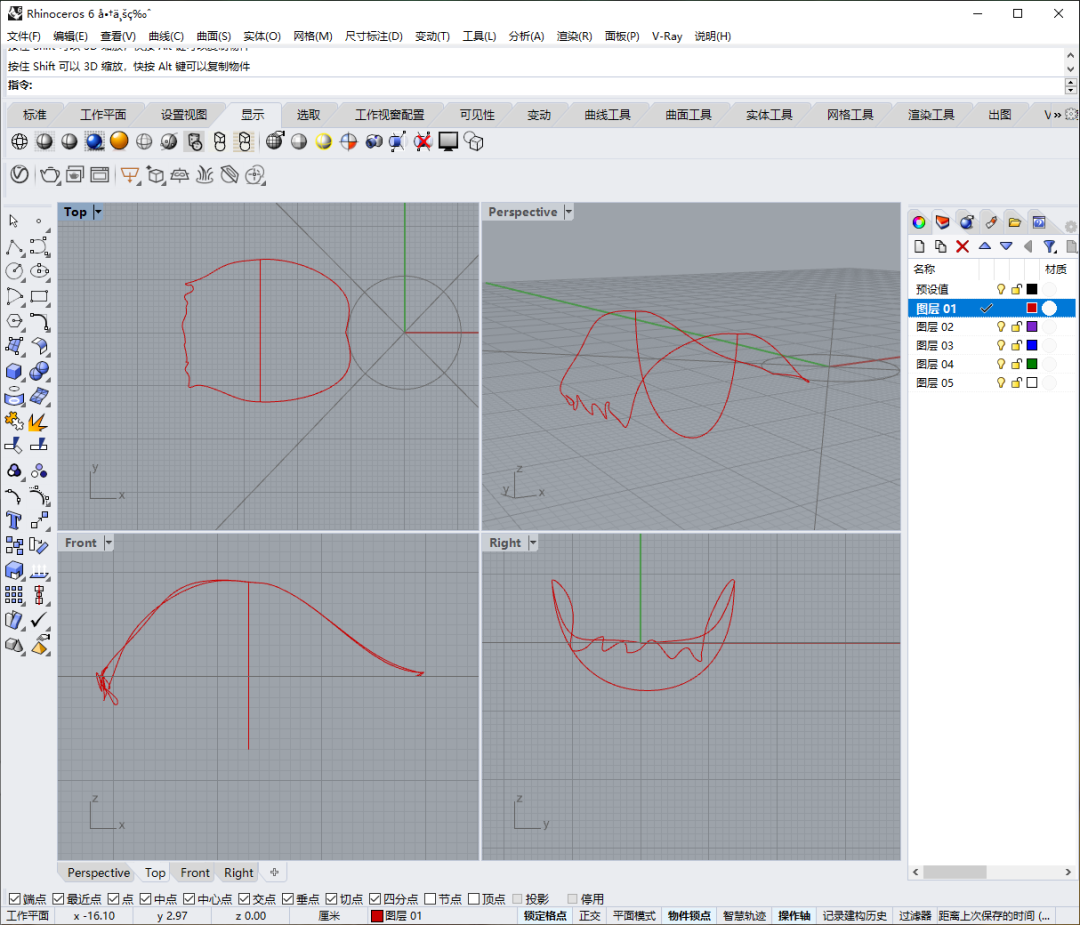Screen dimensions: 1080x925
Task: Select the Ellipse tool
Action: point(40,271)
